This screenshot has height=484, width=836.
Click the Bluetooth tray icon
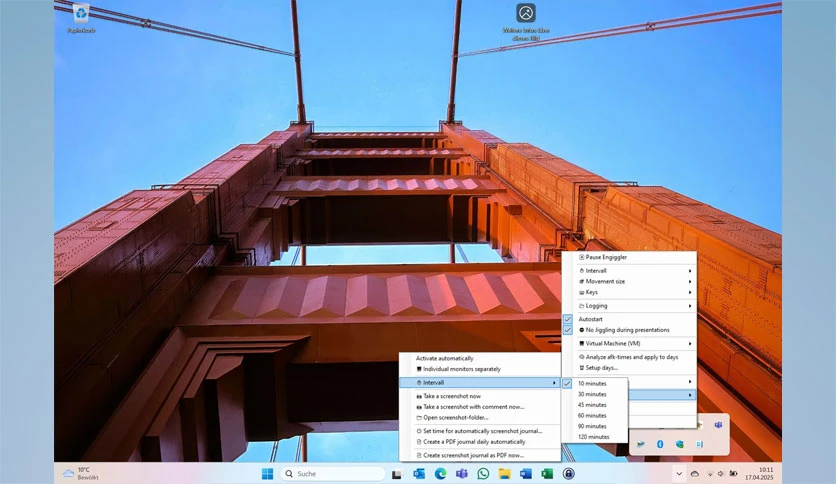(x=660, y=444)
